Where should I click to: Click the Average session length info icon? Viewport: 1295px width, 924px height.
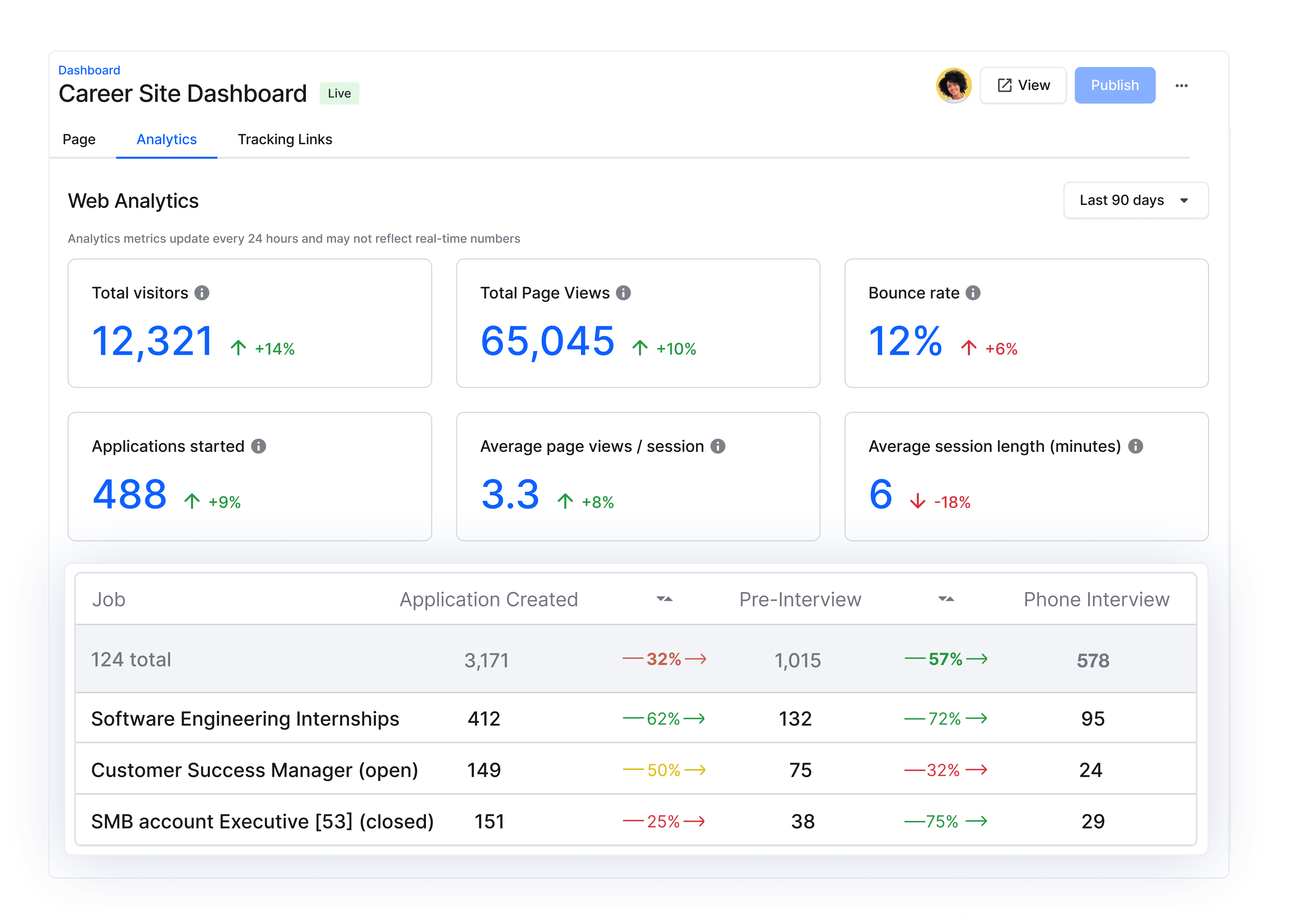[x=1136, y=446]
